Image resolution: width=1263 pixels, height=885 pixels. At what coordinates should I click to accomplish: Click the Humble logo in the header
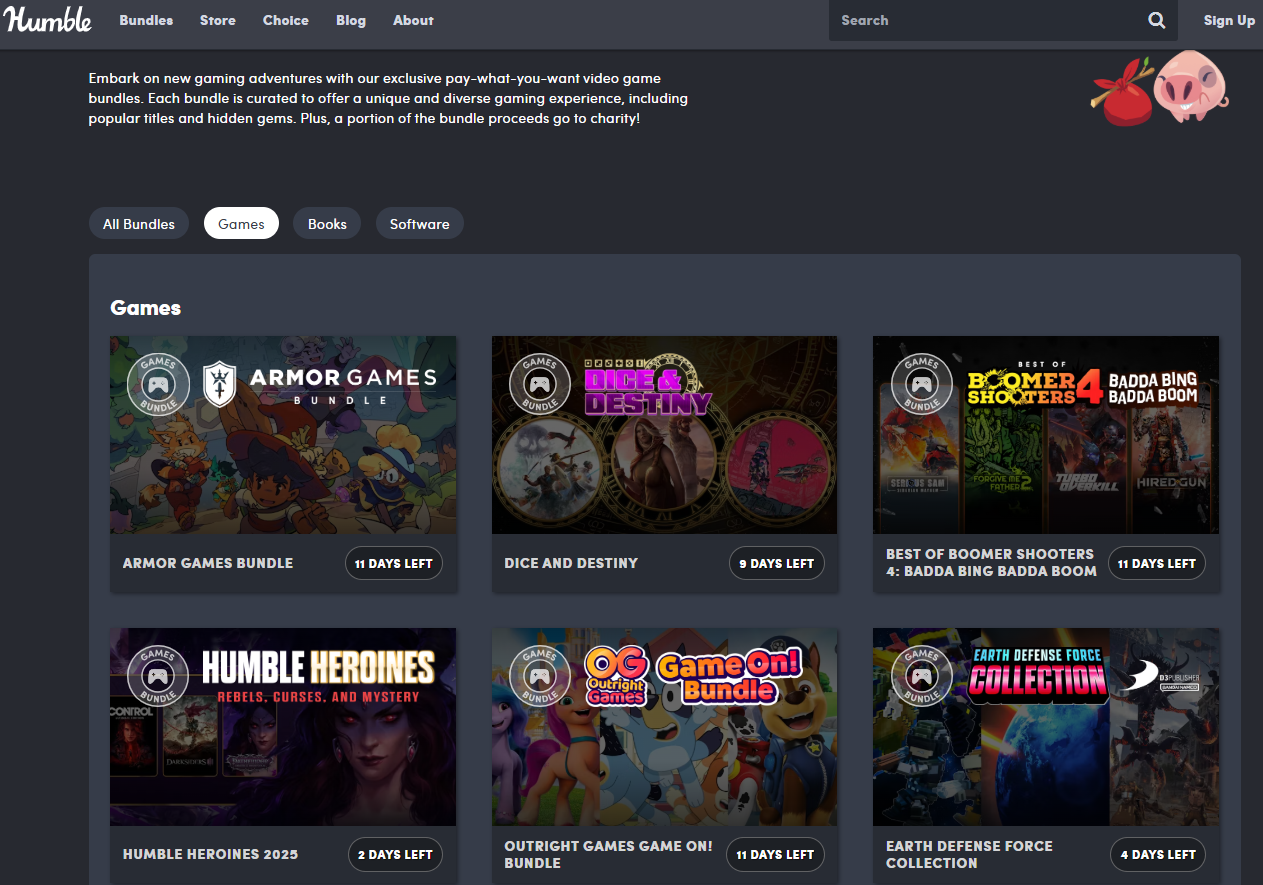pos(48,20)
